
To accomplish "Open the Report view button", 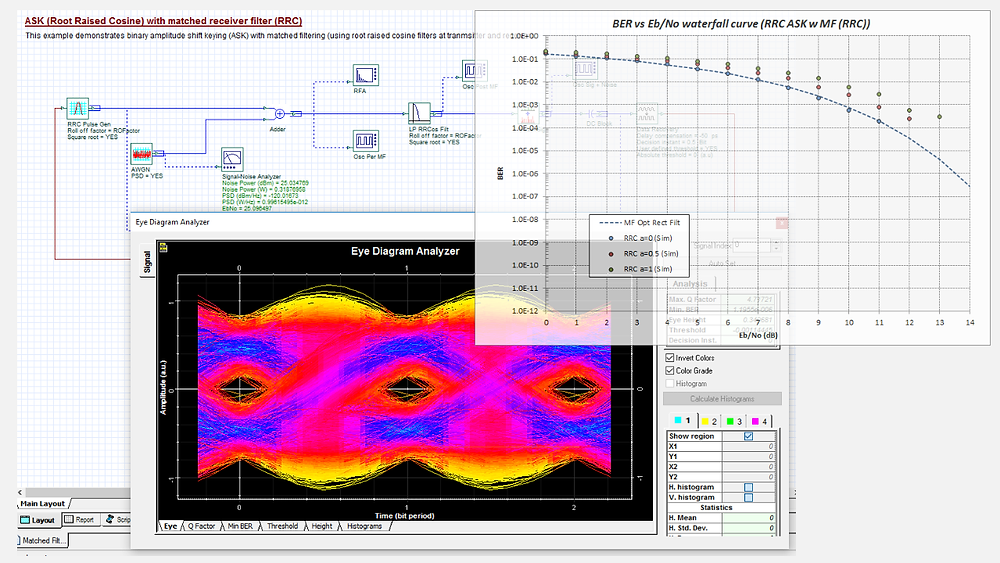I will (x=80, y=520).
